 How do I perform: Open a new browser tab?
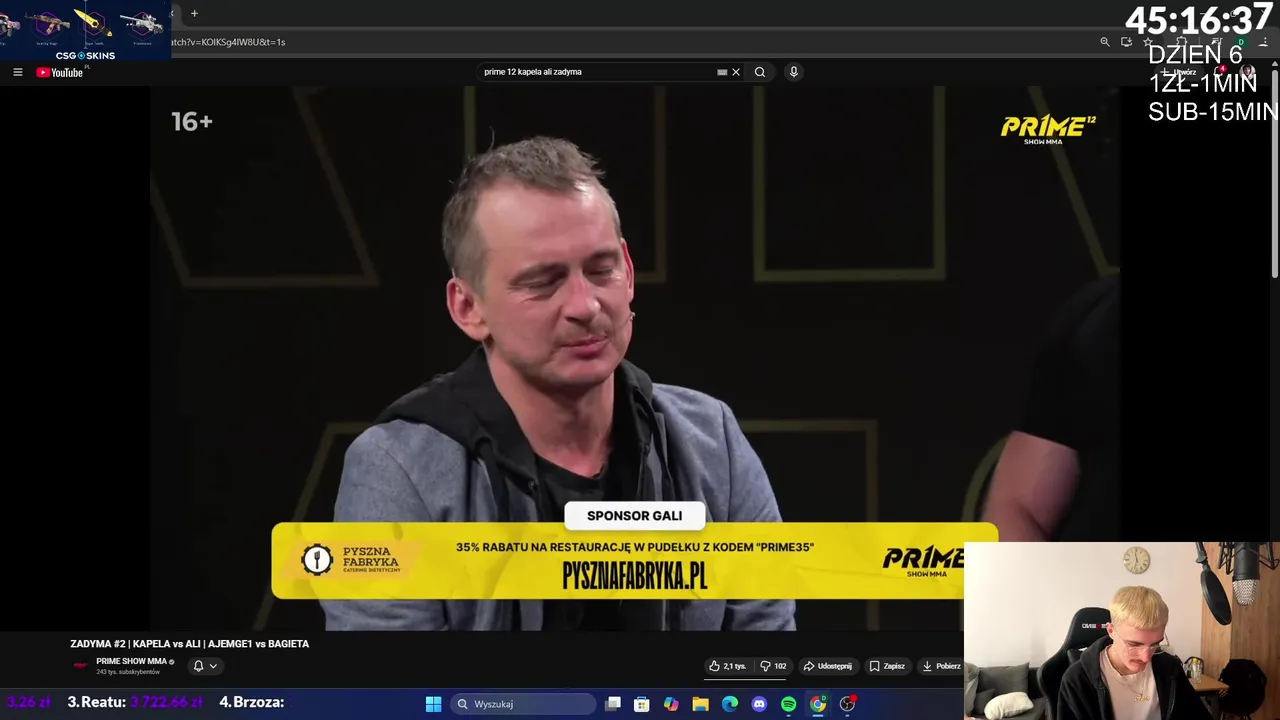[194, 13]
